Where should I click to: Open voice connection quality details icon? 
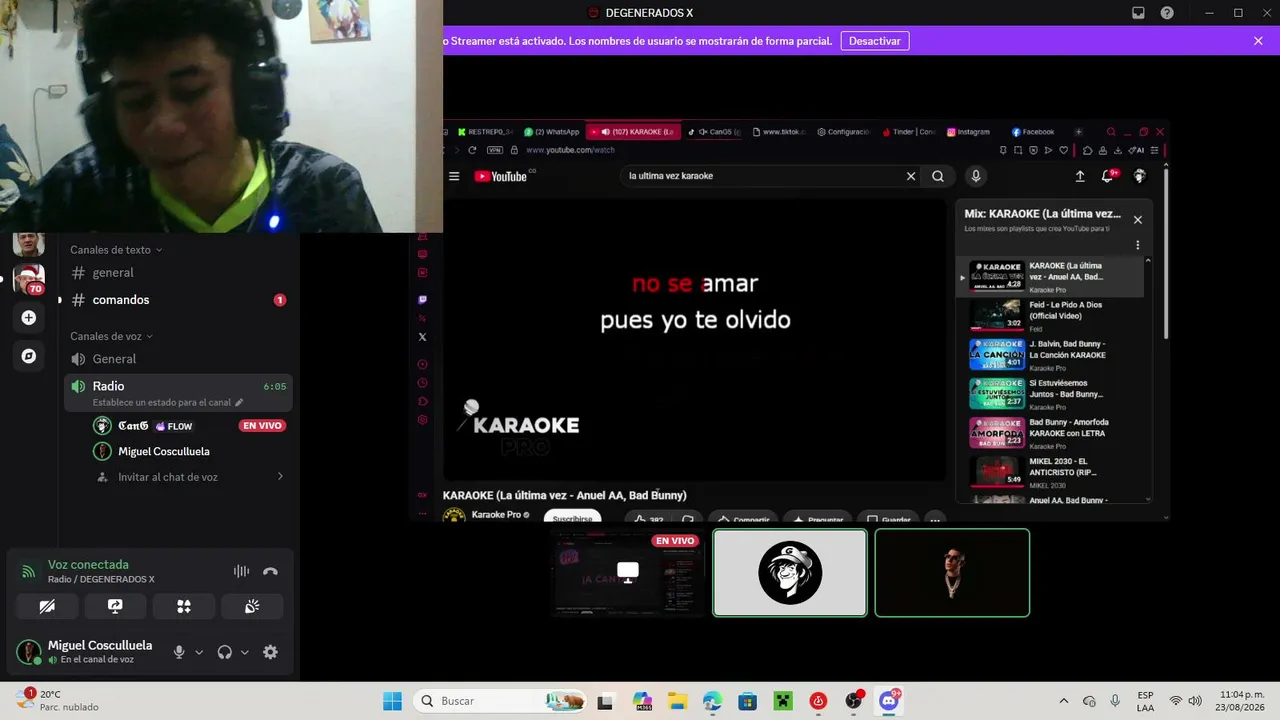pyautogui.click(x=29, y=572)
